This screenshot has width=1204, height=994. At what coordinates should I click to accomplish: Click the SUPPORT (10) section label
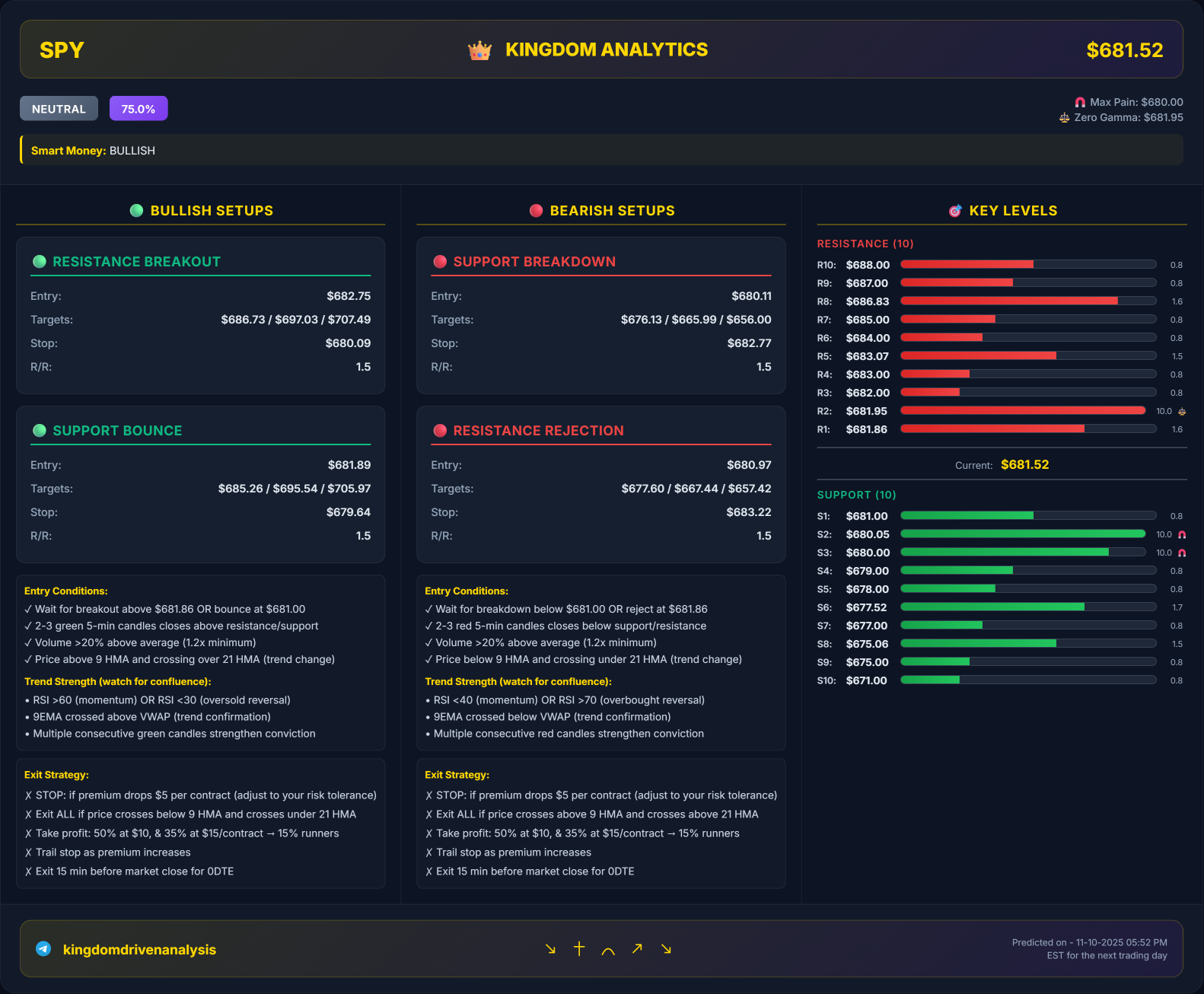coord(857,495)
